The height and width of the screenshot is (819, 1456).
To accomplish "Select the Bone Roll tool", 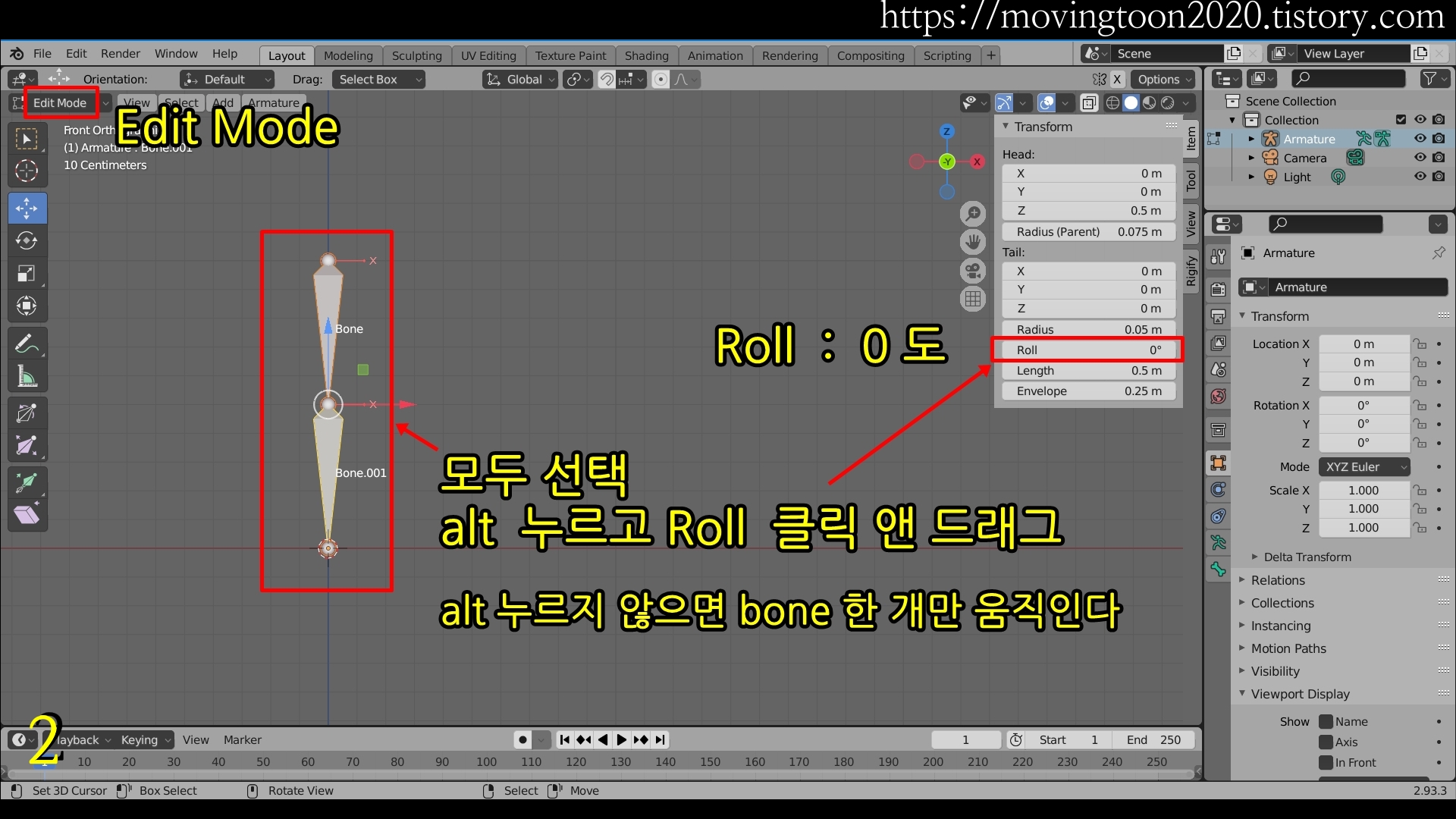I will tap(27, 413).
